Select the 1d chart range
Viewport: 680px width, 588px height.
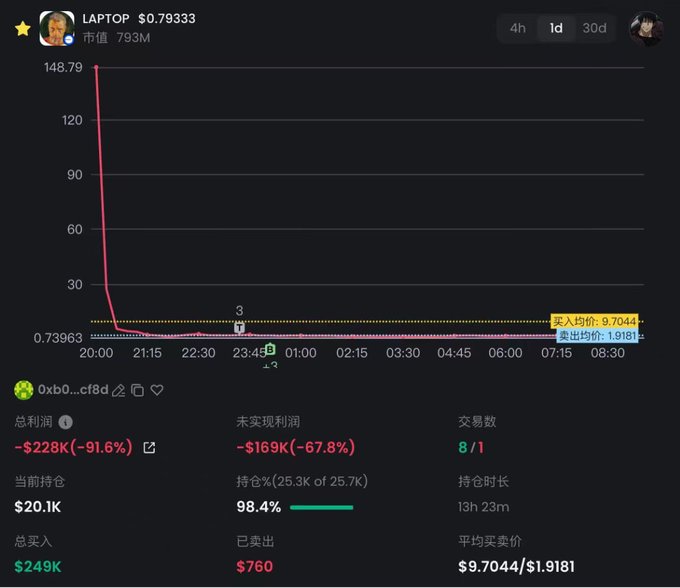(556, 28)
